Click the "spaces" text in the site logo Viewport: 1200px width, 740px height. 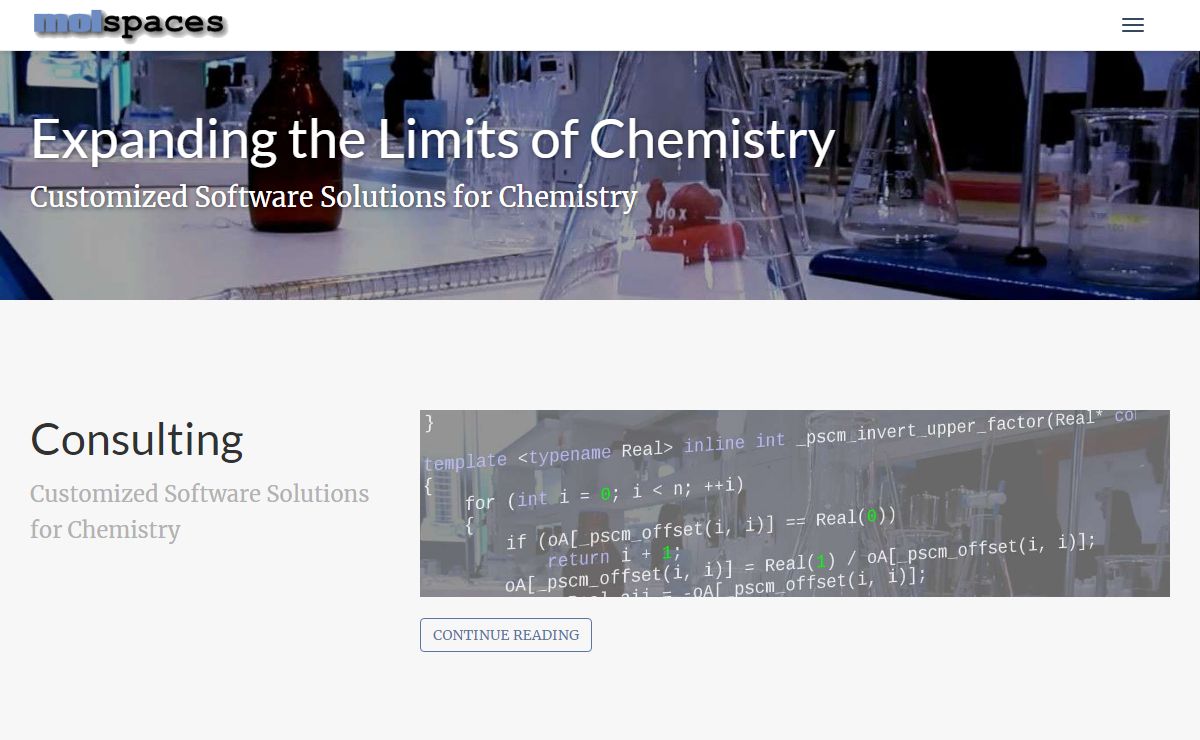coord(159,25)
